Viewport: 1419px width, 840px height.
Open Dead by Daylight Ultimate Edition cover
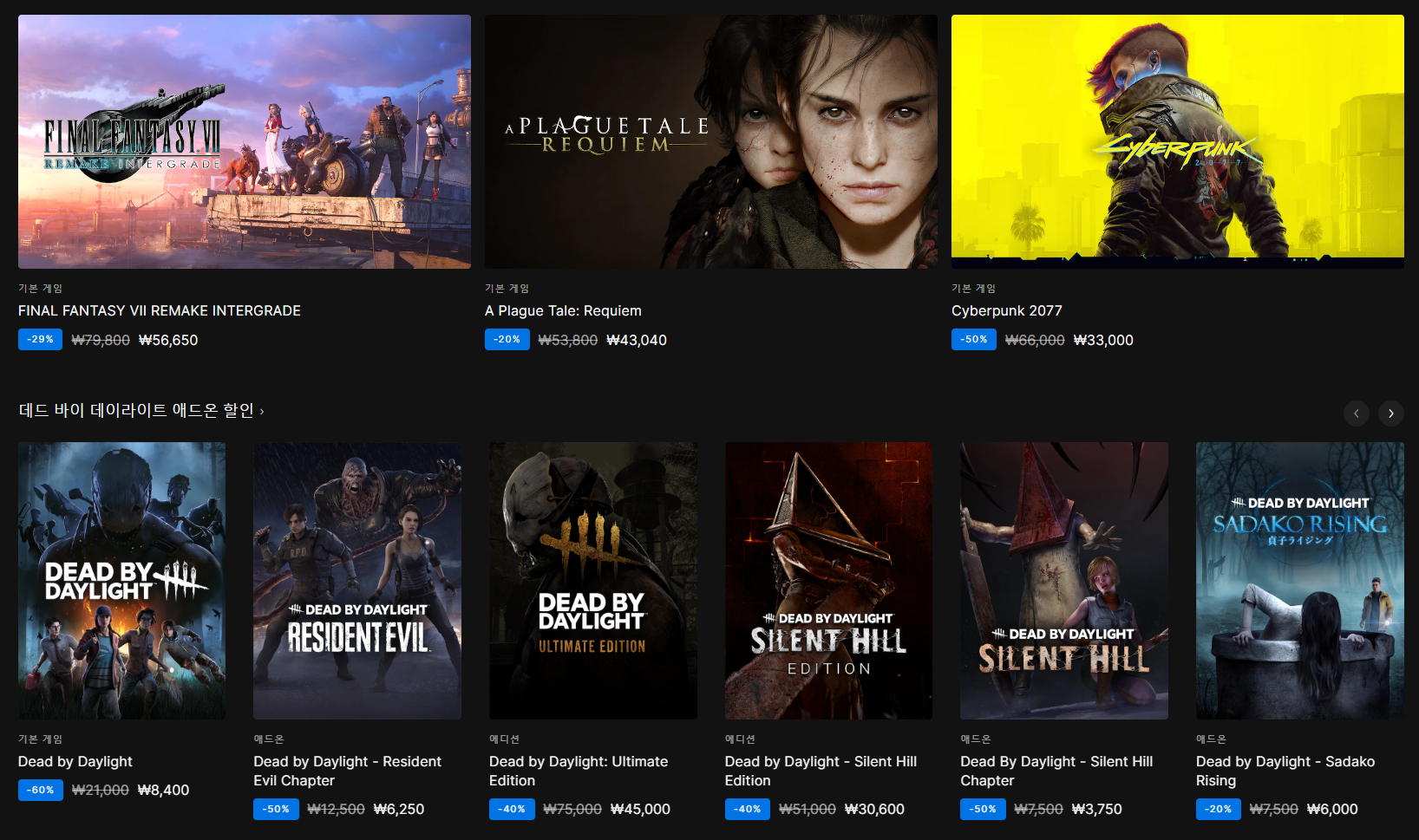point(593,581)
